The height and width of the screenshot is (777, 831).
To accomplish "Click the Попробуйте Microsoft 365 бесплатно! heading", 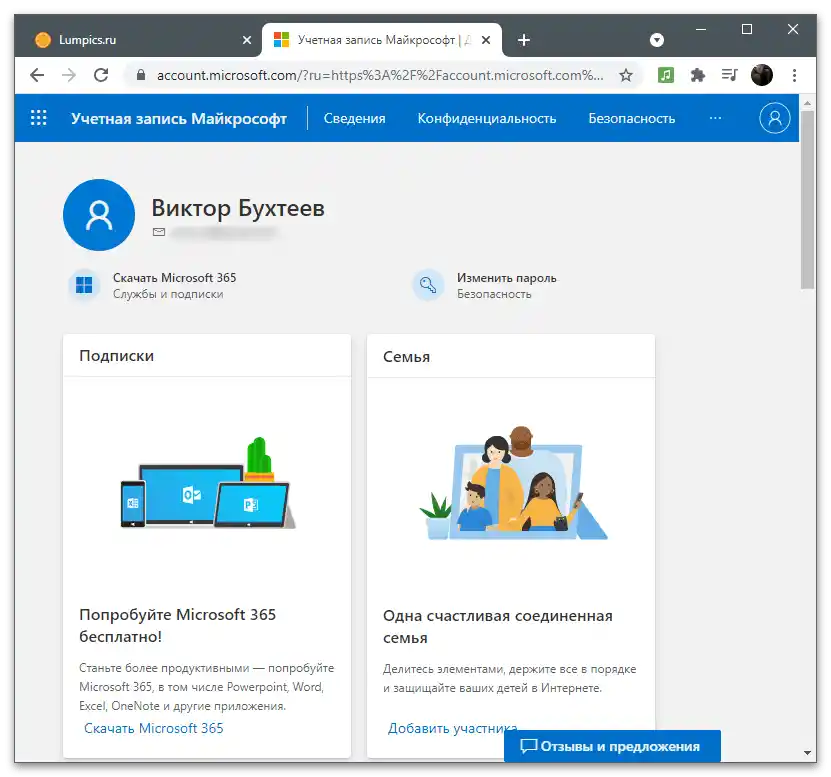I will coord(178,625).
